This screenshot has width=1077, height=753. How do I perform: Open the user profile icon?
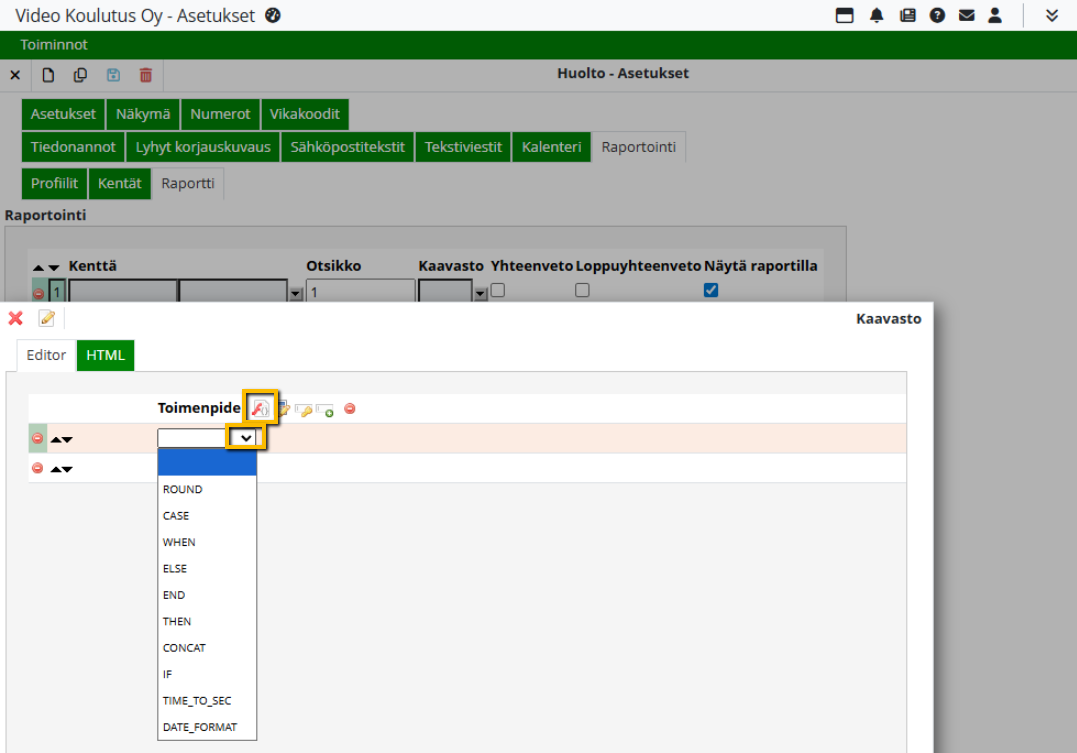point(995,15)
